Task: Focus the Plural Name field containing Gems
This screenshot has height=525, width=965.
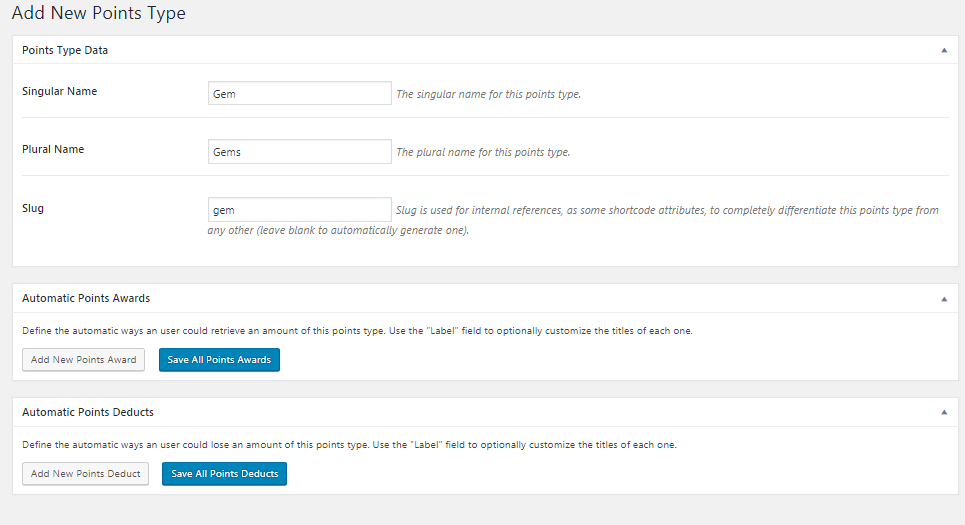Action: [300, 151]
